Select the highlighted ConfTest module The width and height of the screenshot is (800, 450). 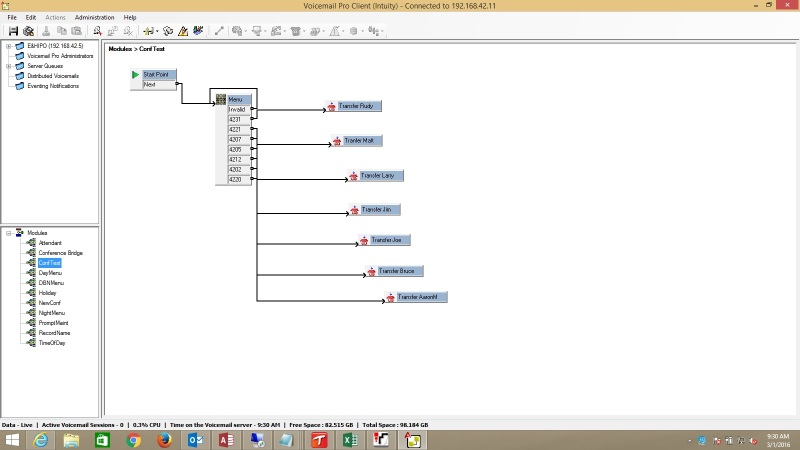(x=49, y=263)
